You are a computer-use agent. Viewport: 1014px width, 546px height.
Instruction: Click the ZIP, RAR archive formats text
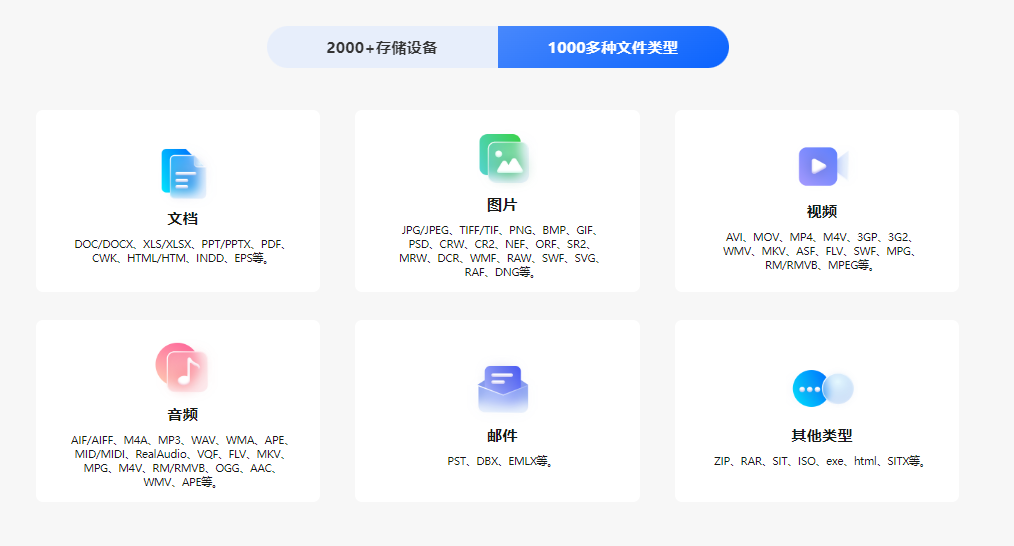tap(820, 461)
